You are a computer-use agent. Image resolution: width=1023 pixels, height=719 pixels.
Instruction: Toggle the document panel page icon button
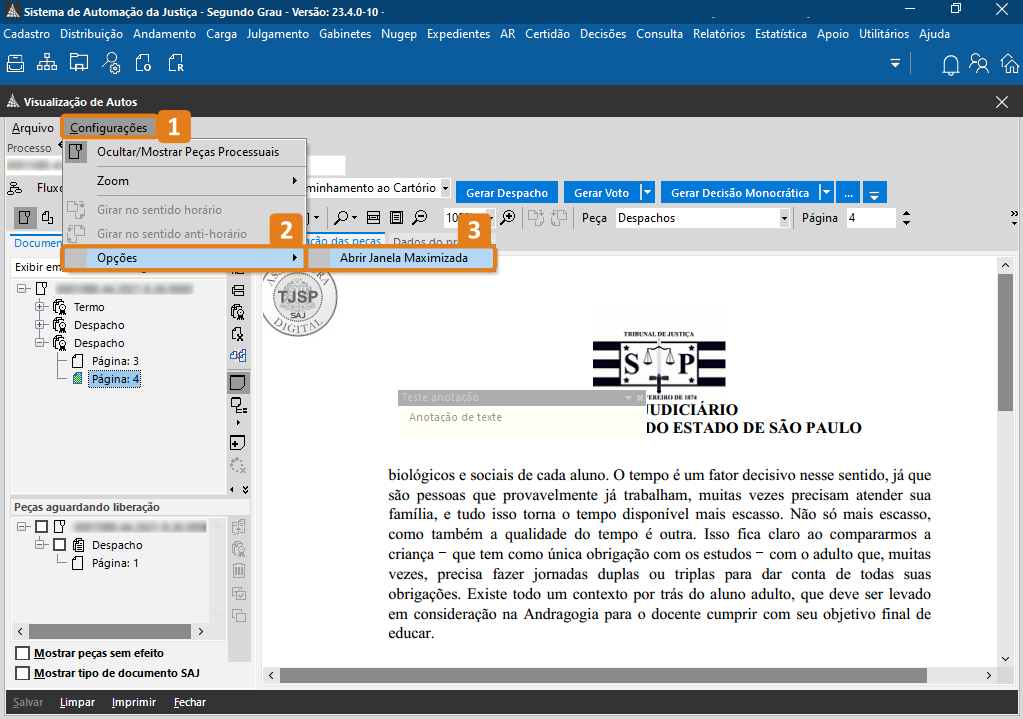click(24, 217)
